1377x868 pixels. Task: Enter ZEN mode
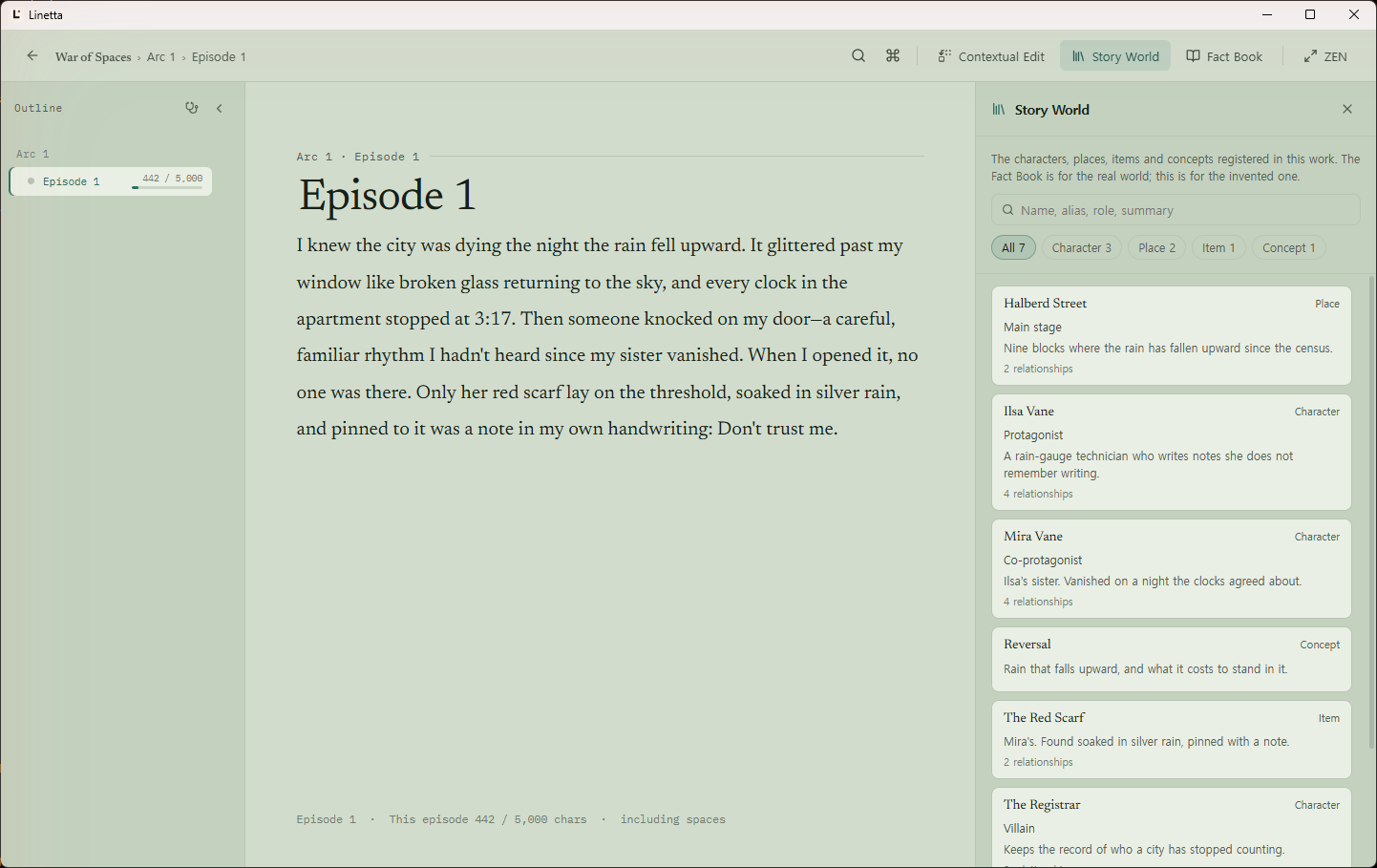pos(1325,56)
